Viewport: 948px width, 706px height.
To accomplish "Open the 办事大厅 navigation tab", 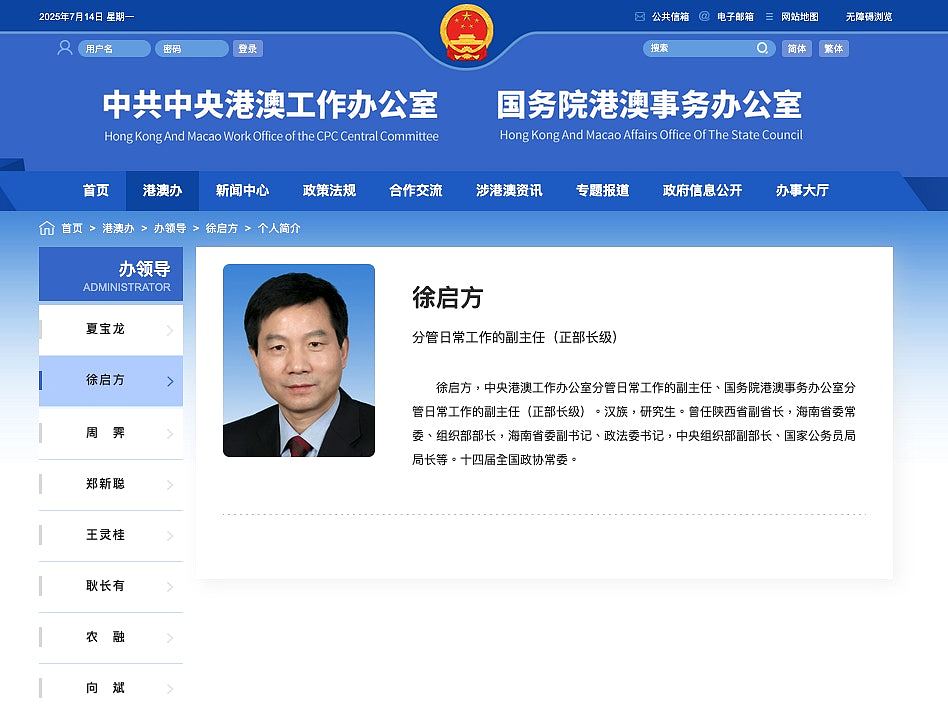I will pyautogui.click(x=802, y=190).
